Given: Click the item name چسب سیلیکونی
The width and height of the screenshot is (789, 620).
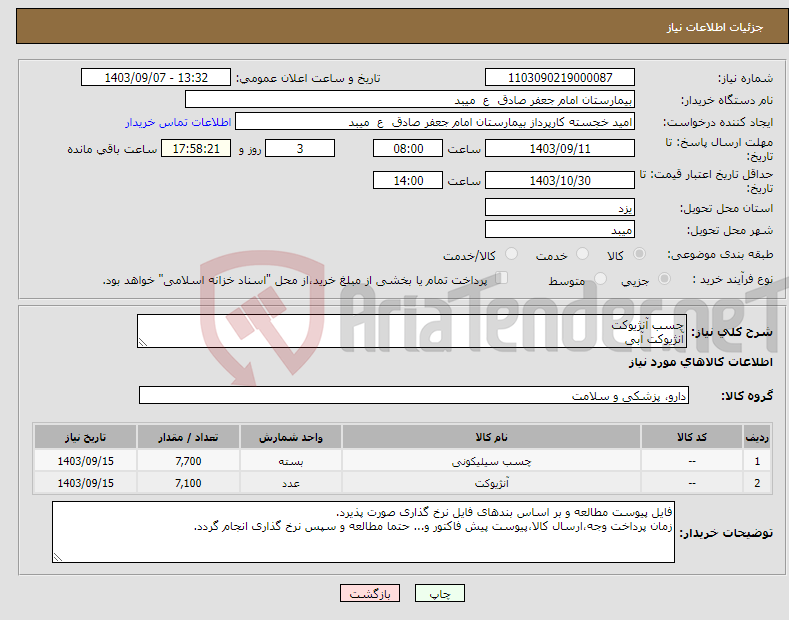Looking at the screenshot, I should (491, 461).
